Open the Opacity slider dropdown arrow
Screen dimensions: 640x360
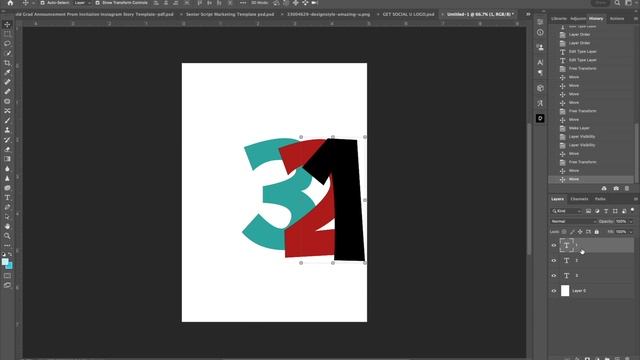[x=631, y=221]
